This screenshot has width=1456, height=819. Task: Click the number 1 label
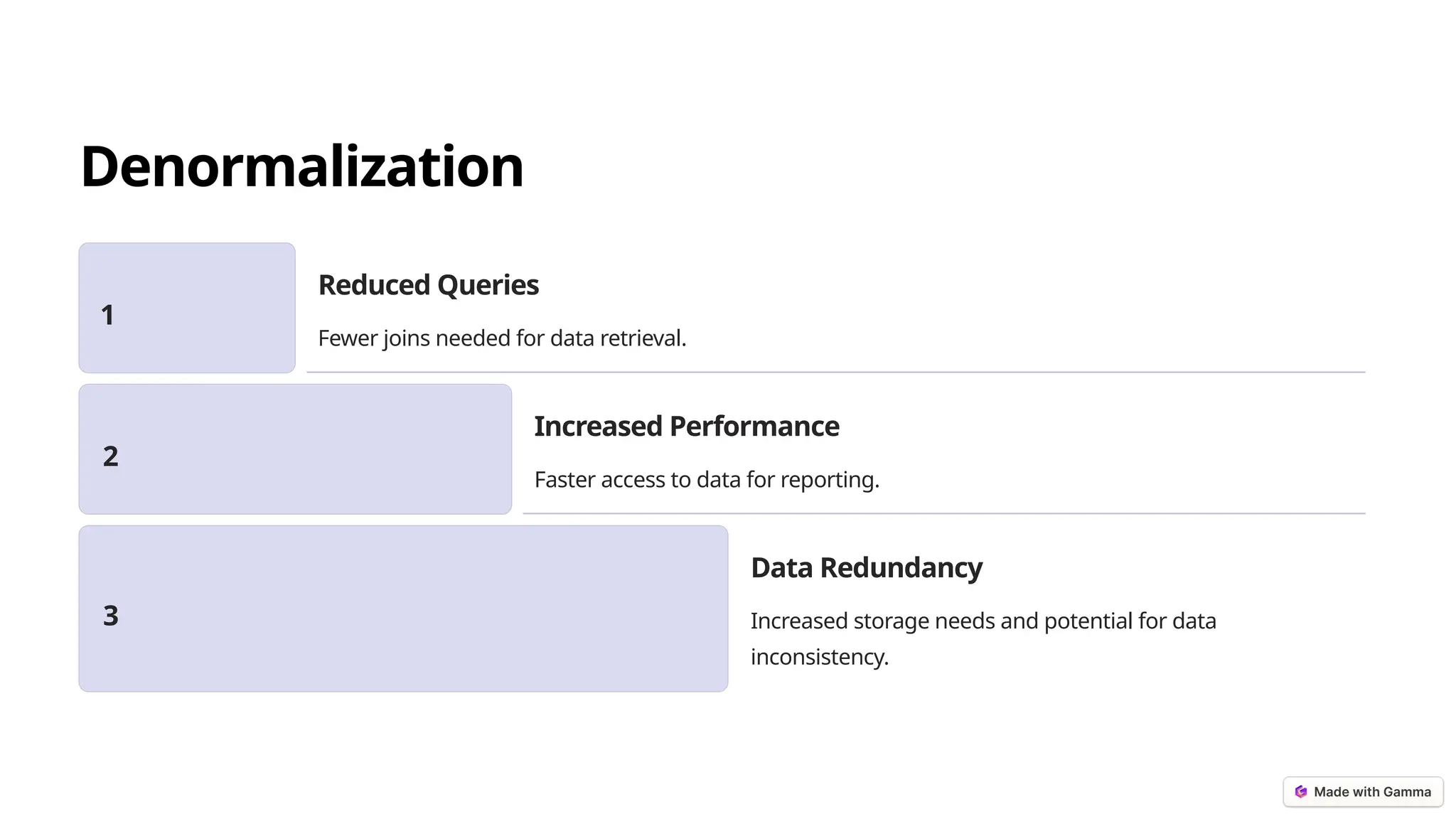pyautogui.click(x=107, y=315)
